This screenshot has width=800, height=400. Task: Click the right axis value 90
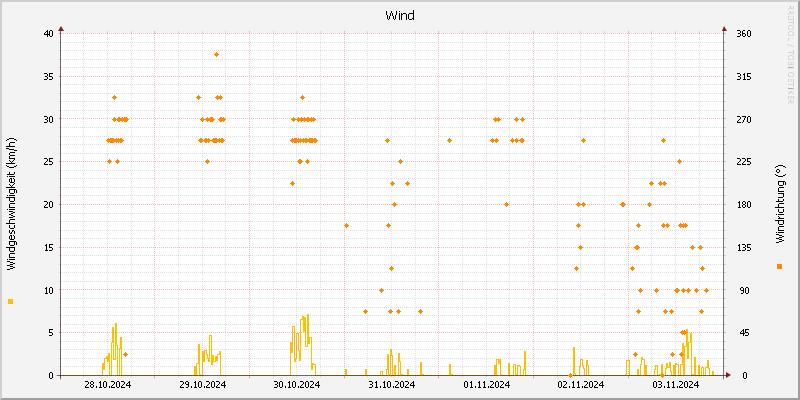coord(742,290)
